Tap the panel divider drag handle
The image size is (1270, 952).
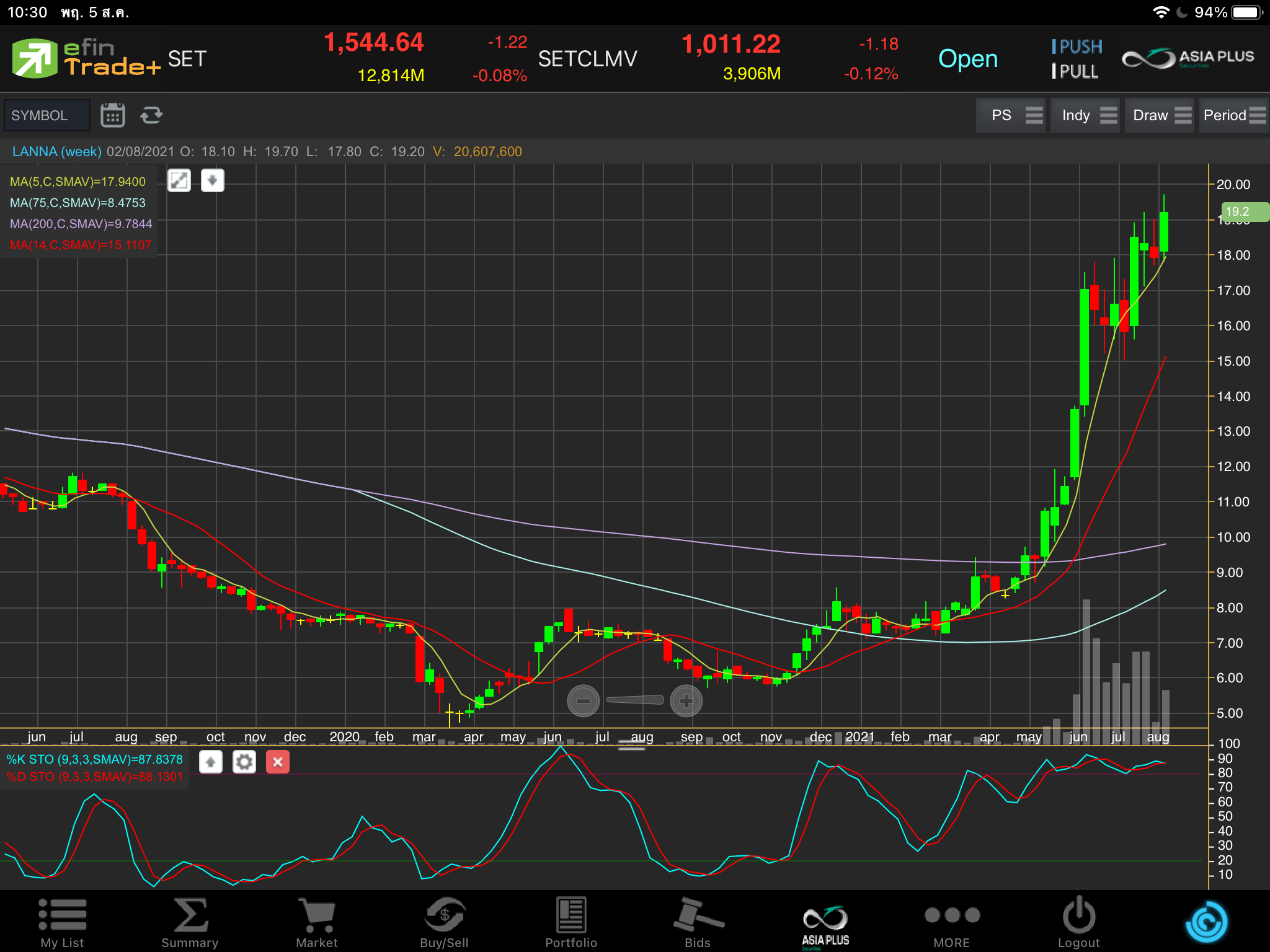pos(631,746)
